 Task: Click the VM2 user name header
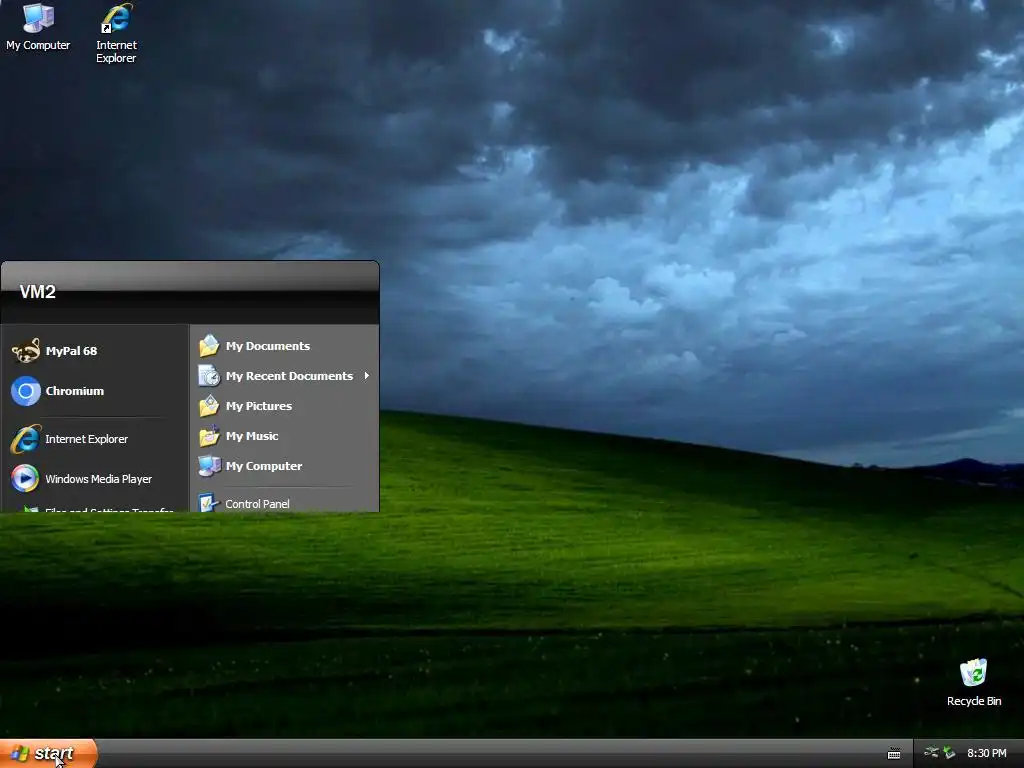pyautogui.click(x=37, y=292)
